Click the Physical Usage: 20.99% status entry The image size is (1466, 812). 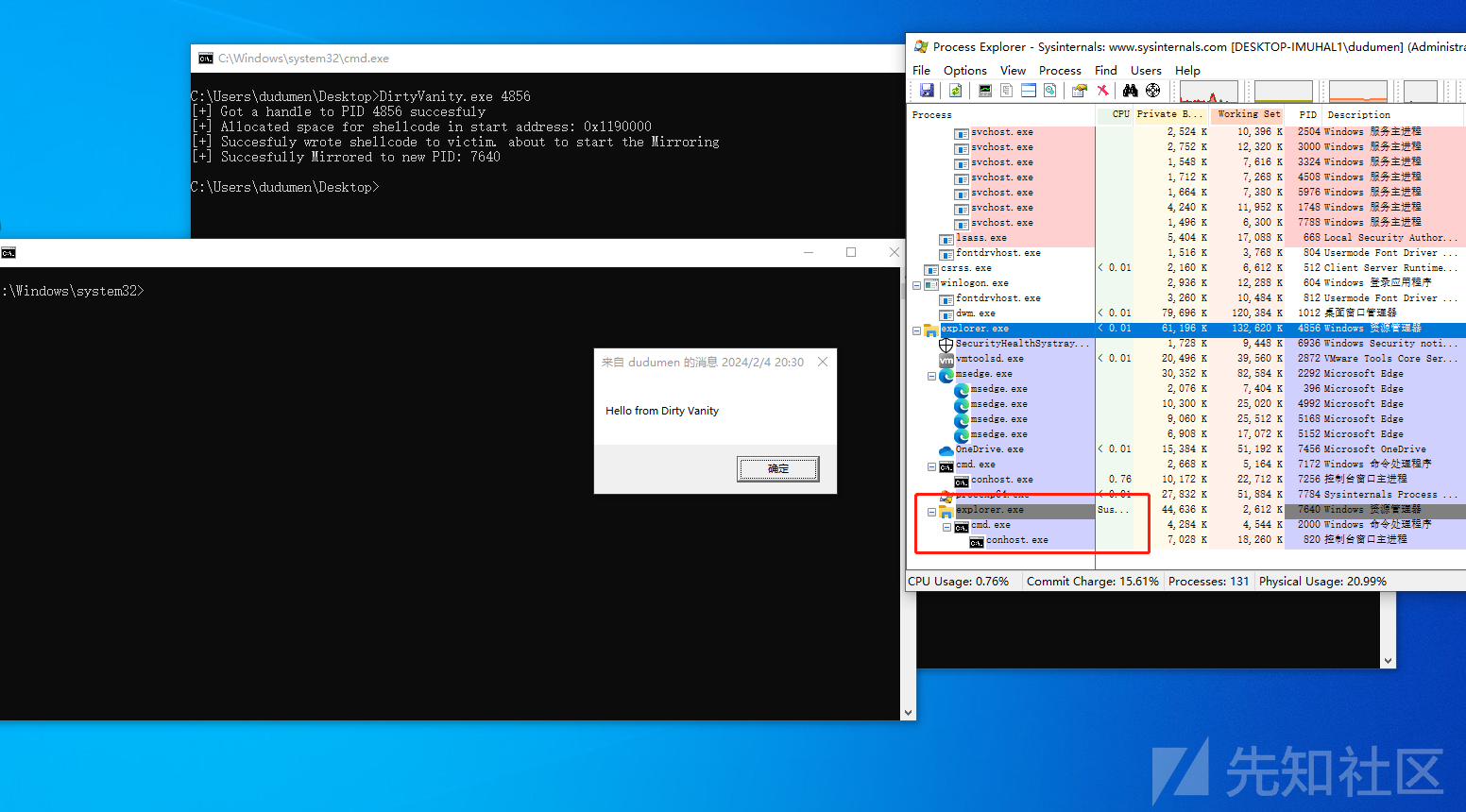click(x=1322, y=582)
